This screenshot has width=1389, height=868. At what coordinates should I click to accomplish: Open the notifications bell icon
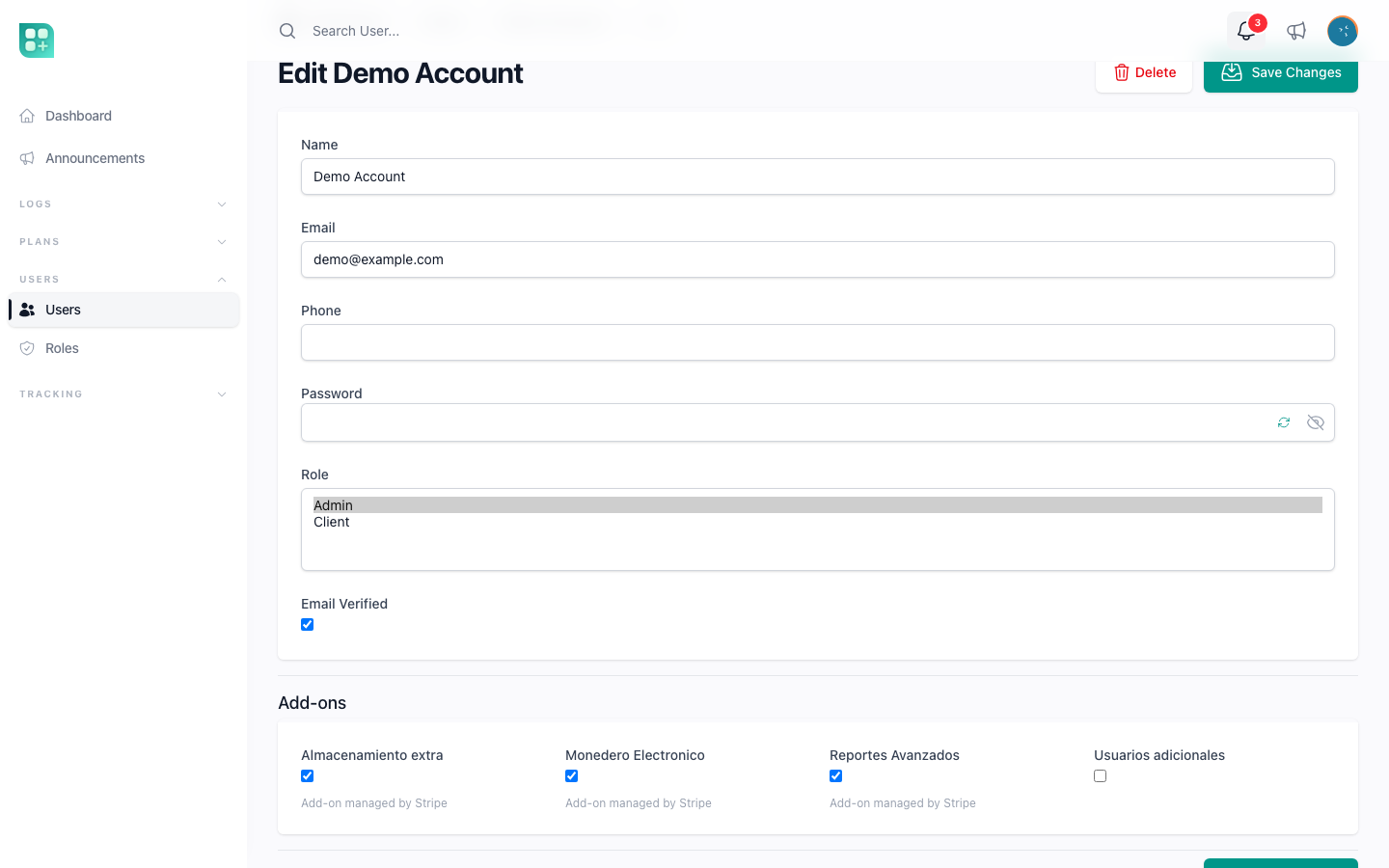pyautogui.click(x=1246, y=31)
